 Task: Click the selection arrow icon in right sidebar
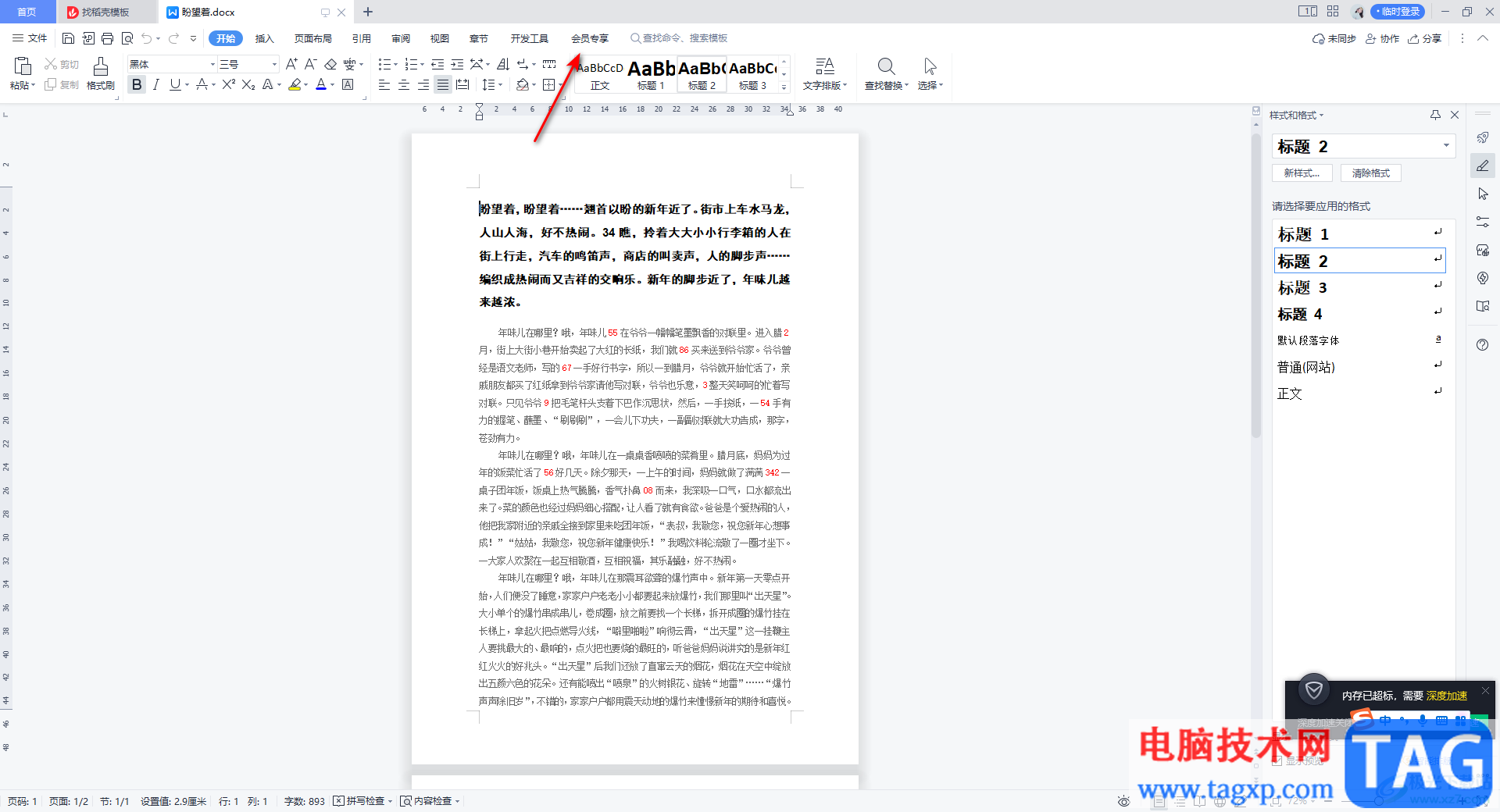pos(1483,194)
